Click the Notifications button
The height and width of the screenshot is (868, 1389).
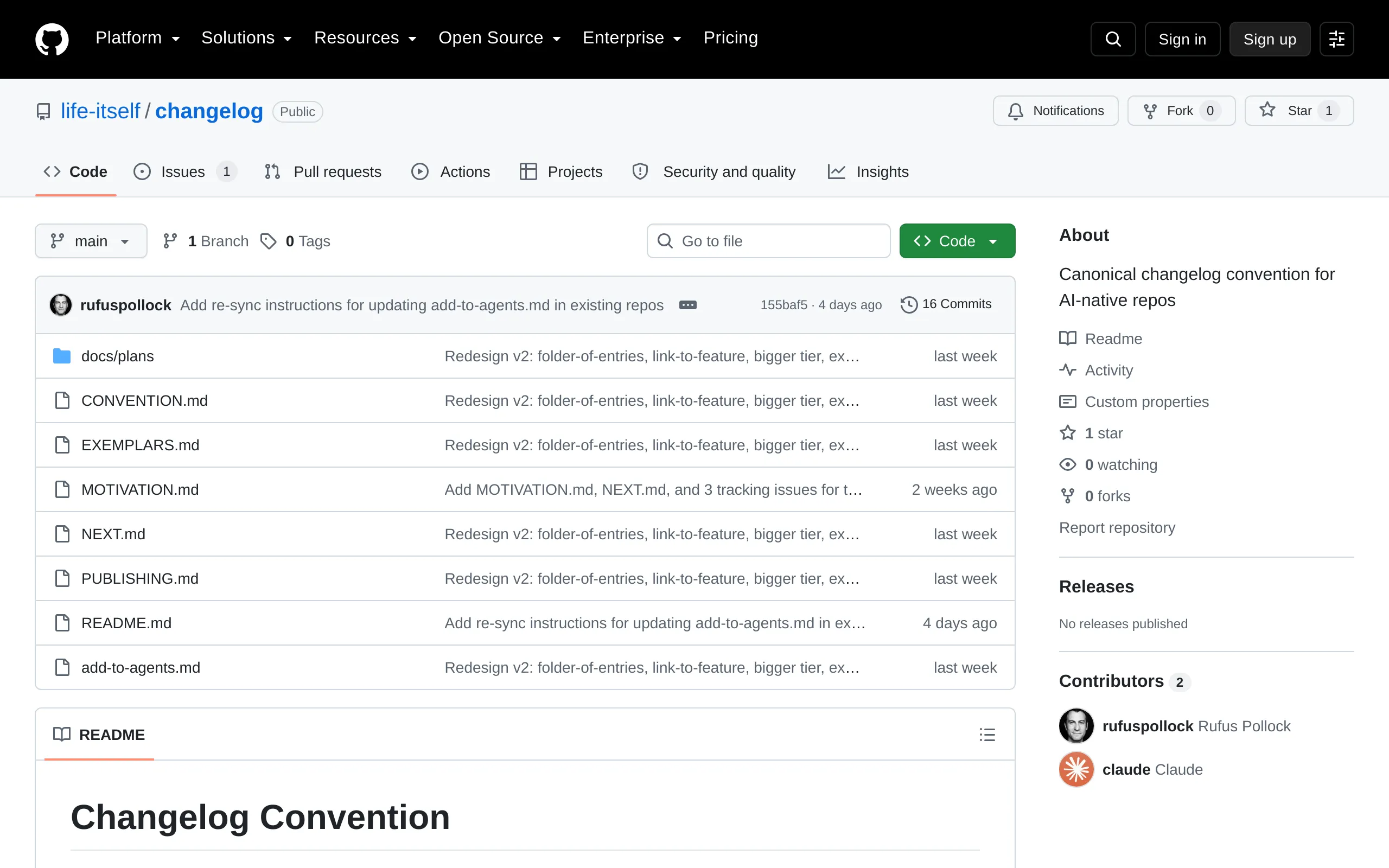coord(1055,111)
